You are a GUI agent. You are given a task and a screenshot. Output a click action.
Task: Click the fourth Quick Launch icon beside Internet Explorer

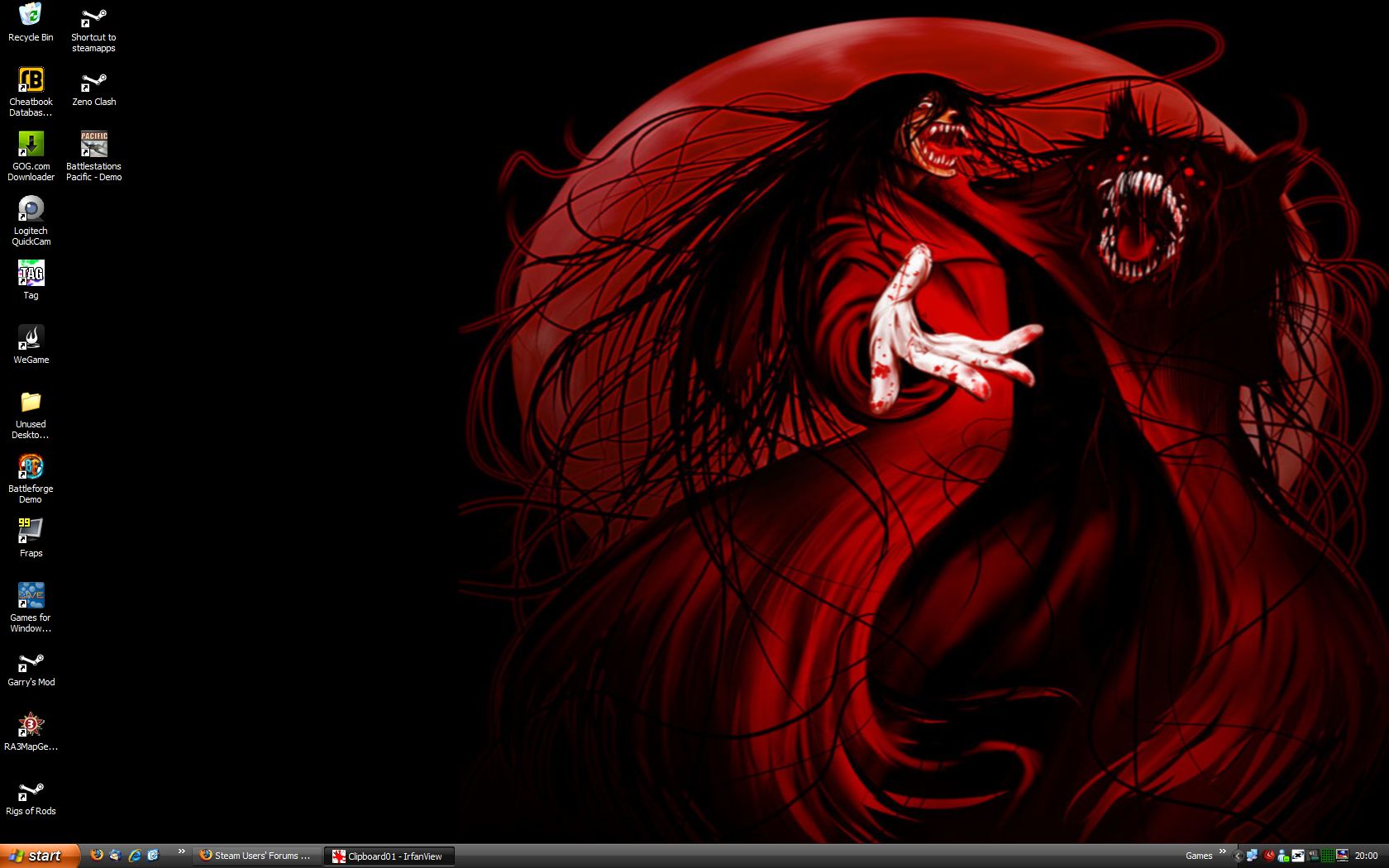153,856
